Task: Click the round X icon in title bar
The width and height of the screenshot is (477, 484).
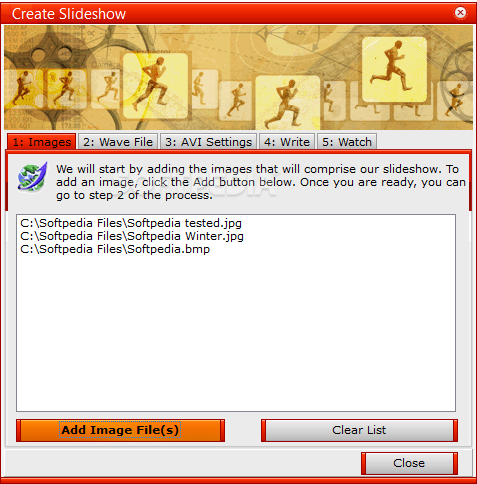Action: [460, 13]
